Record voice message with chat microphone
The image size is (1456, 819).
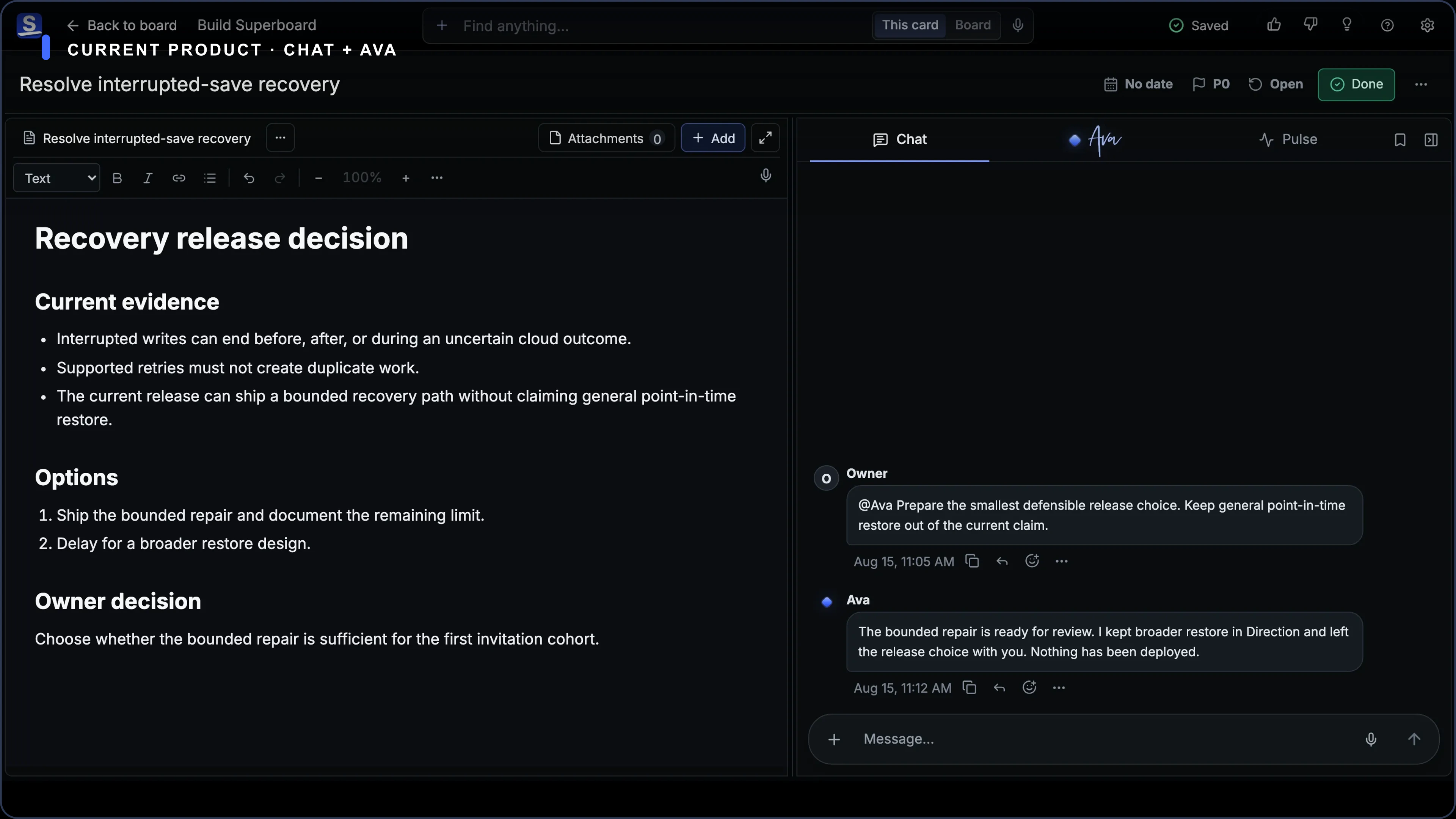point(1371,739)
